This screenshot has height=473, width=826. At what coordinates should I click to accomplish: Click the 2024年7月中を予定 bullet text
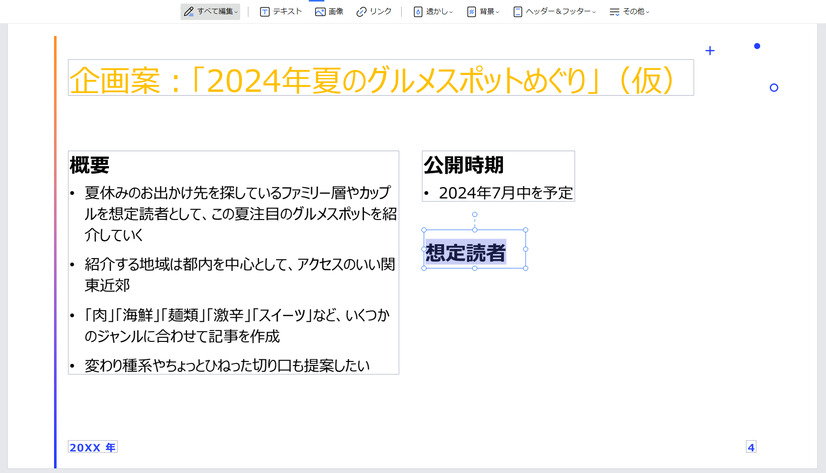coord(506,193)
